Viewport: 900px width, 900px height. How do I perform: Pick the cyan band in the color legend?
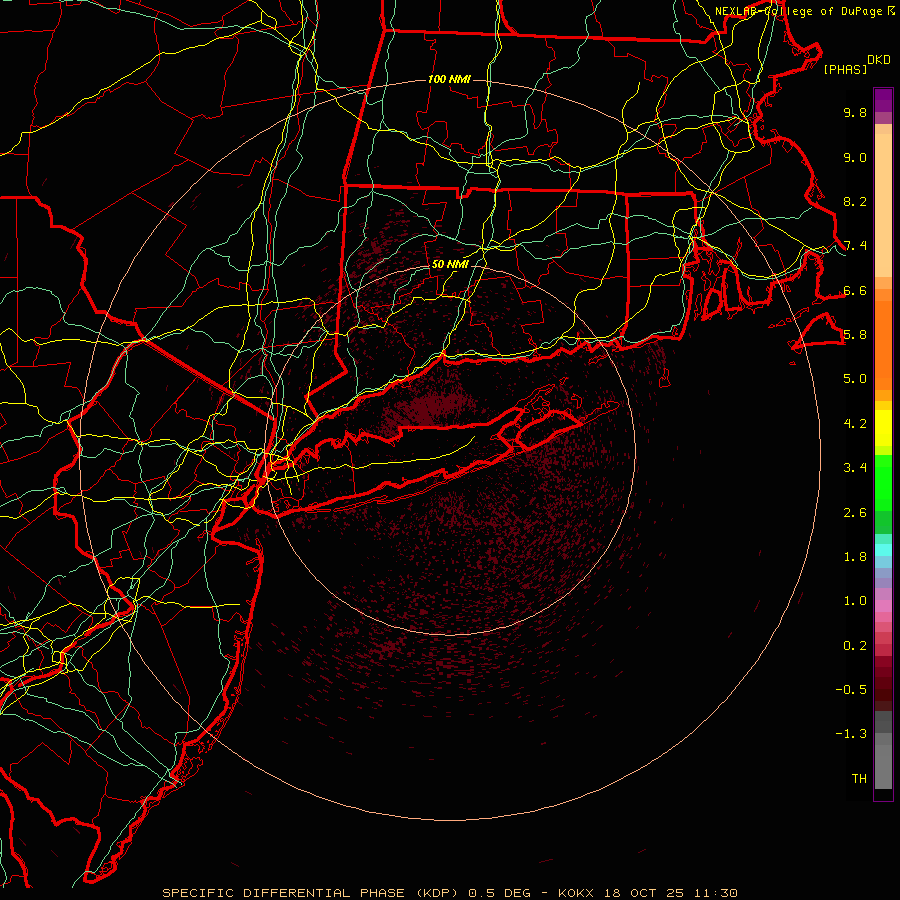883,550
